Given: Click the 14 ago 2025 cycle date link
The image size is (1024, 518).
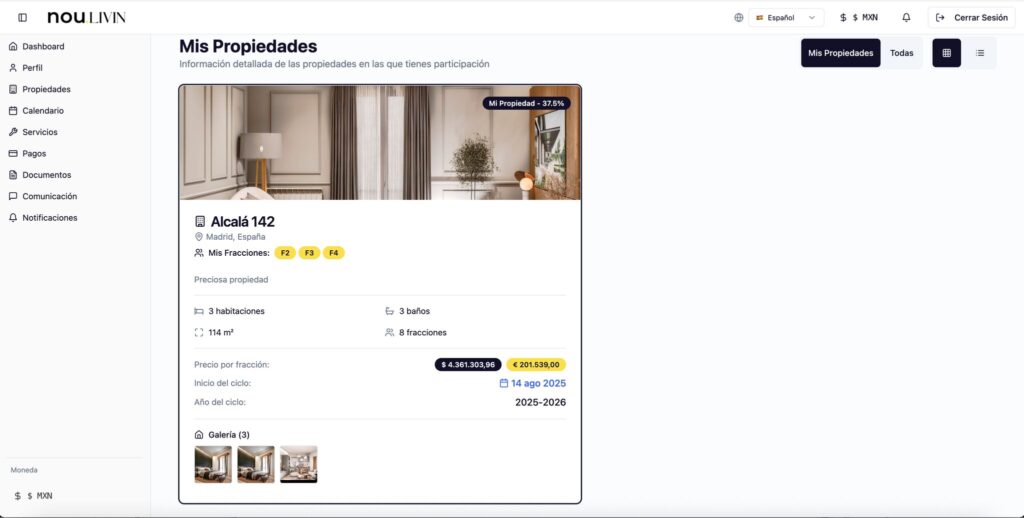Looking at the screenshot, I should (x=532, y=383).
